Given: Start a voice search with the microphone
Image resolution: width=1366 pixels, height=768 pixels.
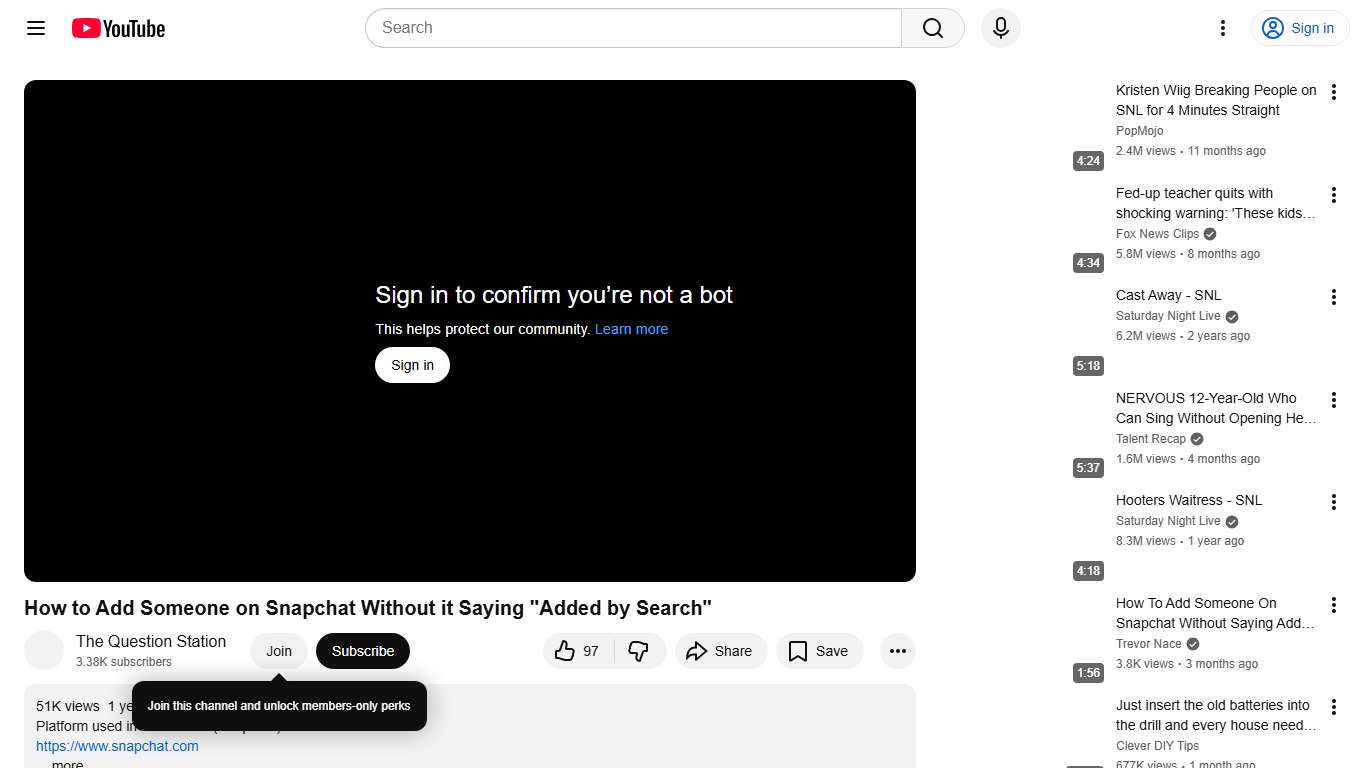Looking at the screenshot, I should [1000, 28].
